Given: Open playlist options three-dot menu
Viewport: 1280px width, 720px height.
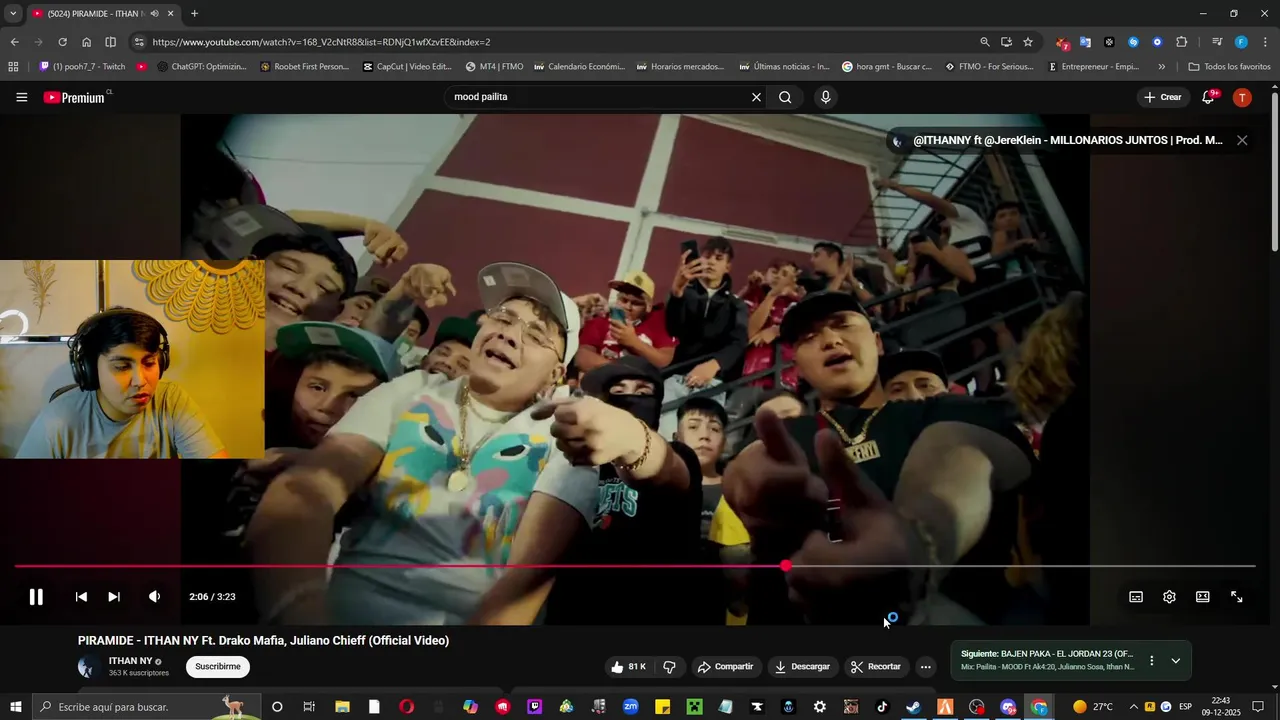Looking at the screenshot, I should [x=1151, y=661].
